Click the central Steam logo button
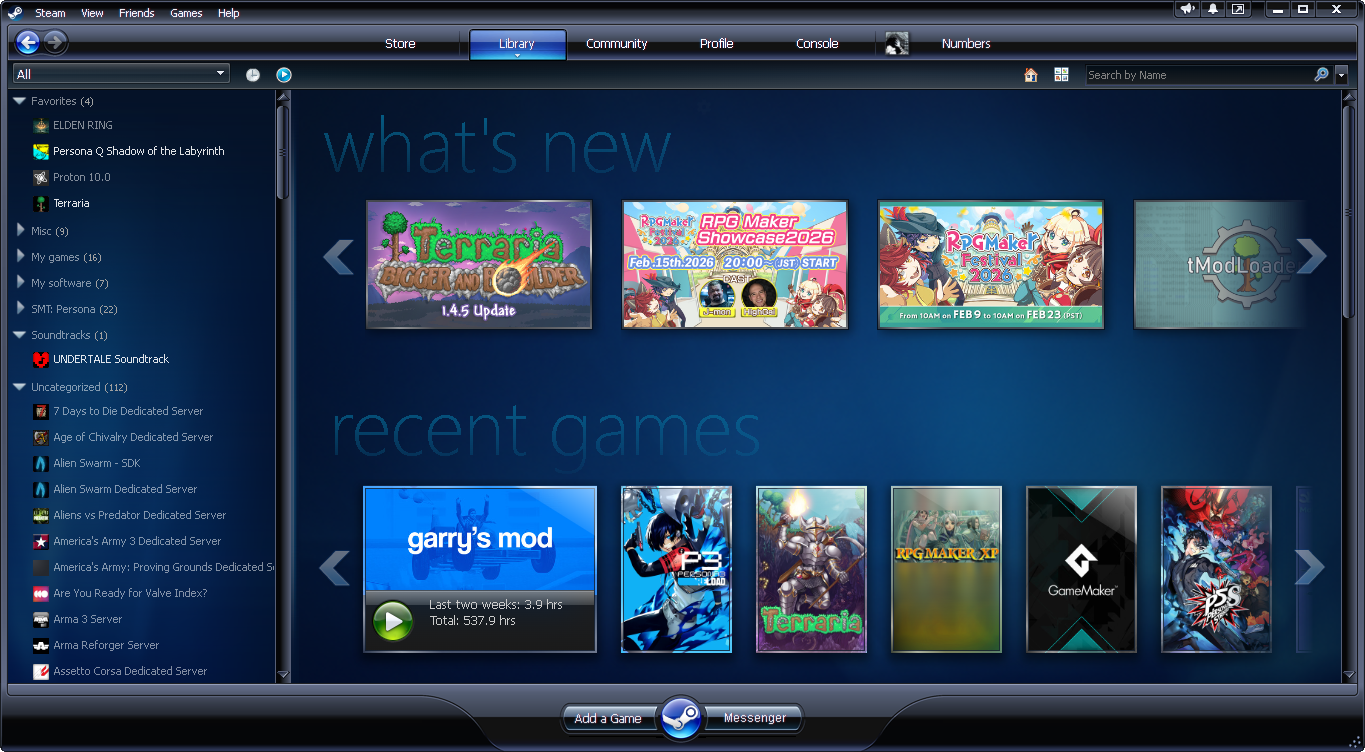Screen dimensions: 1365x752 [681, 718]
